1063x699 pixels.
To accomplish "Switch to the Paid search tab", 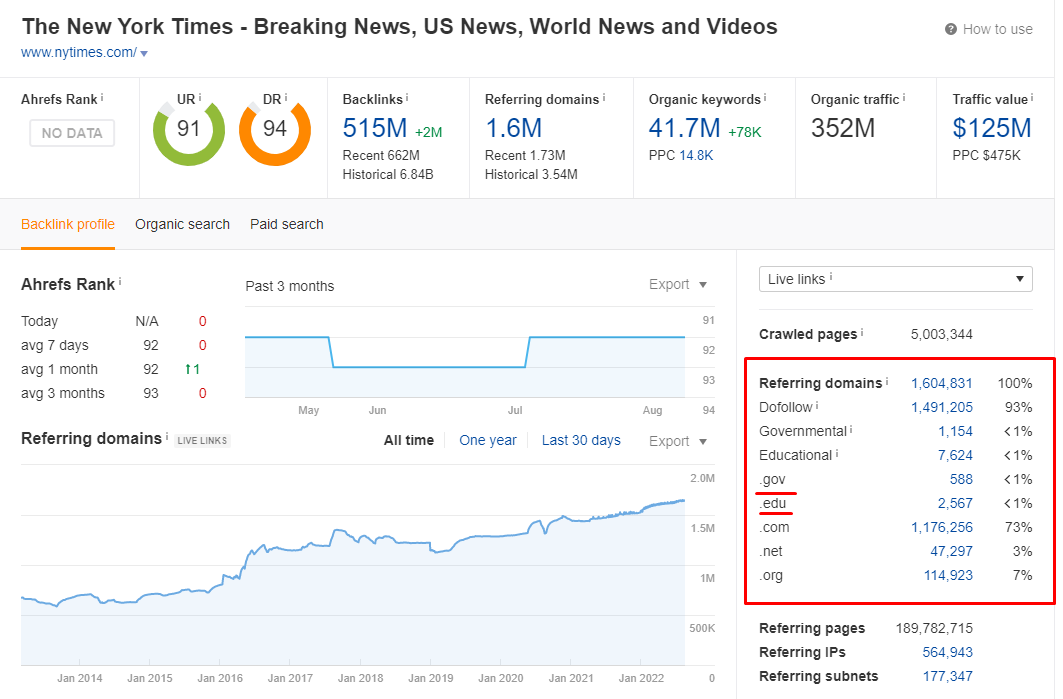I will click(287, 224).
